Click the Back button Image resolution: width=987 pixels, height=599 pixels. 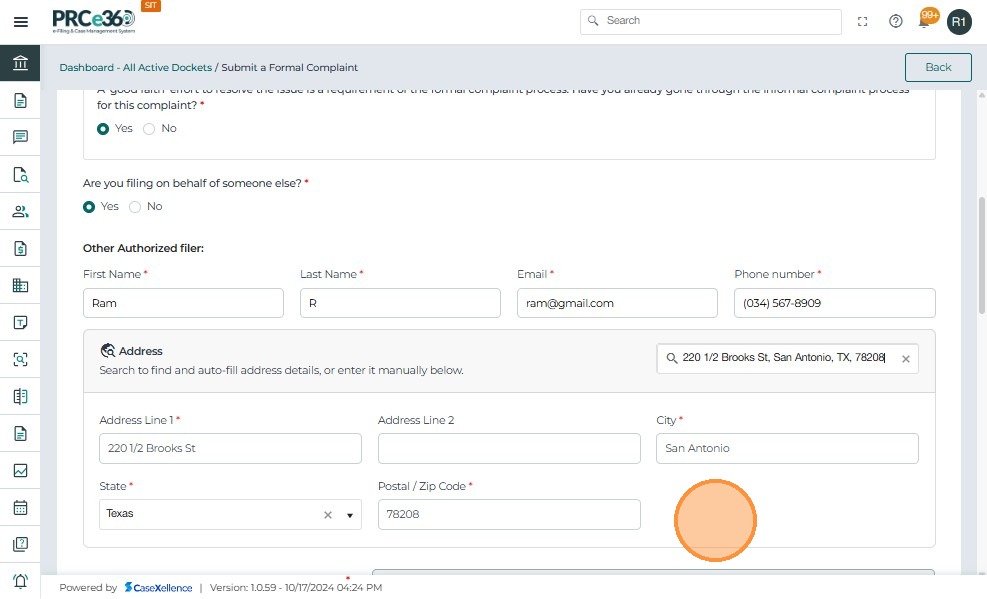tap(938, 67)
